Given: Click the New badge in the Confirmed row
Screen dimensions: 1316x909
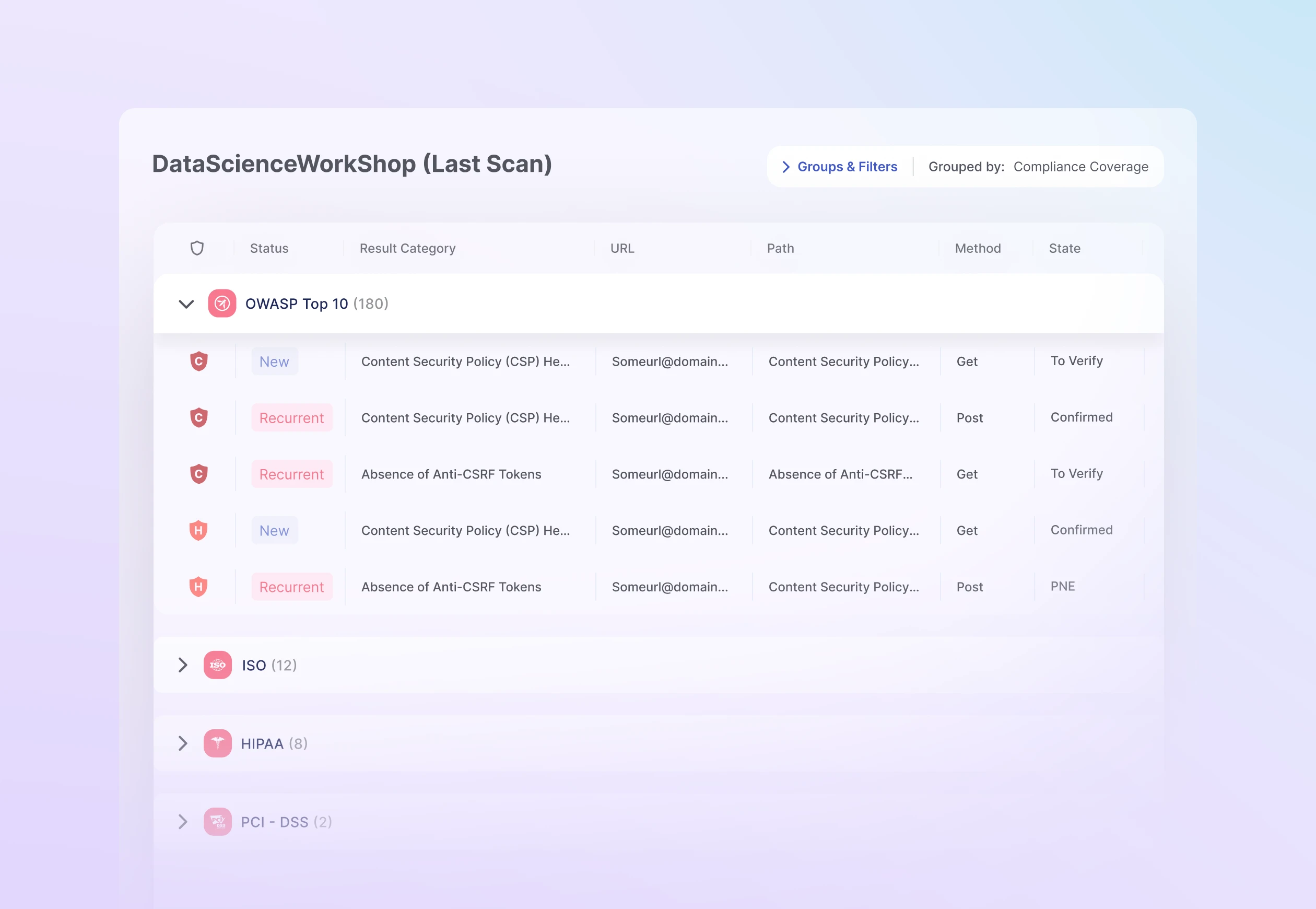Looking at the screenshot, I should pyautogui.click(x=274, y=530).
